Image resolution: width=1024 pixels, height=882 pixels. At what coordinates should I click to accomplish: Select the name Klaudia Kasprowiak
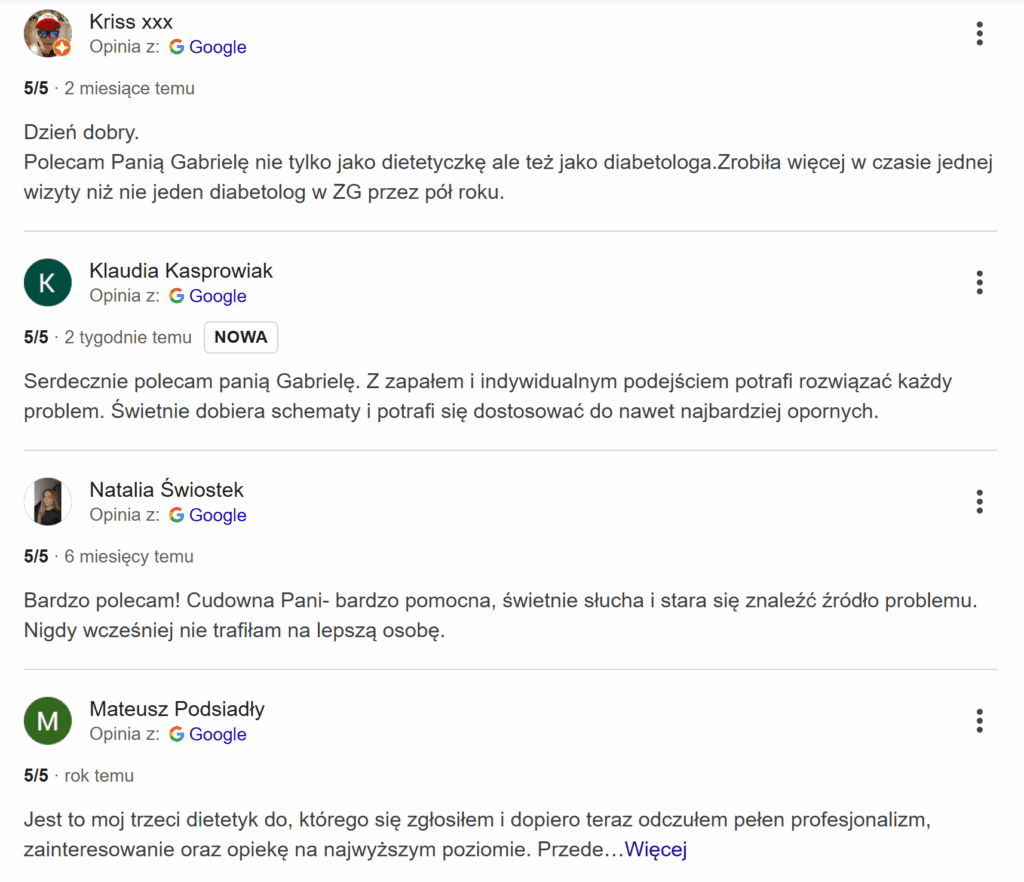point(181,270)
